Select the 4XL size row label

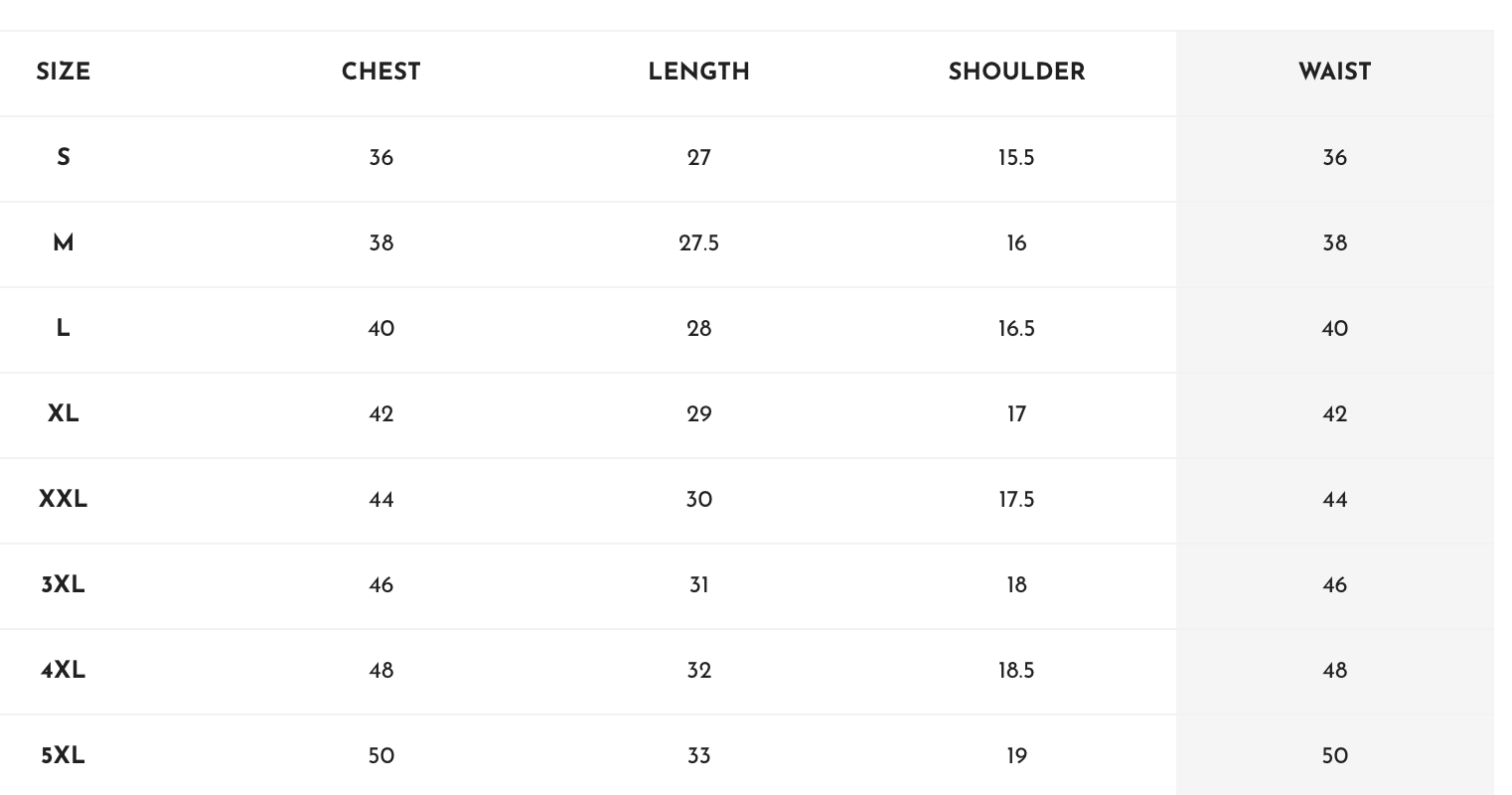[63, 671]
